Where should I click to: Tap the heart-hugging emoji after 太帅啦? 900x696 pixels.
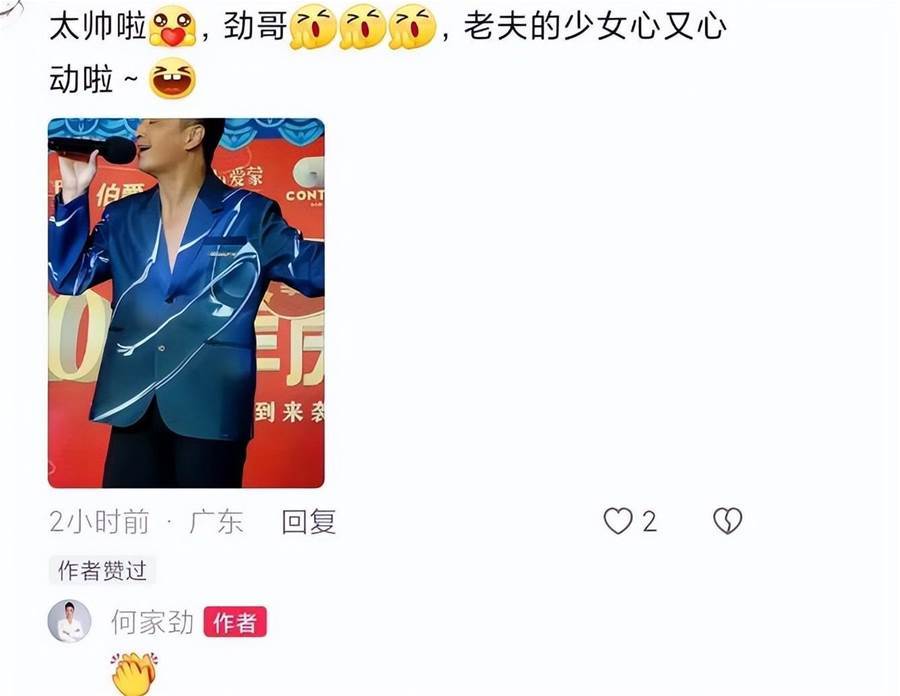tap(172, 26)
